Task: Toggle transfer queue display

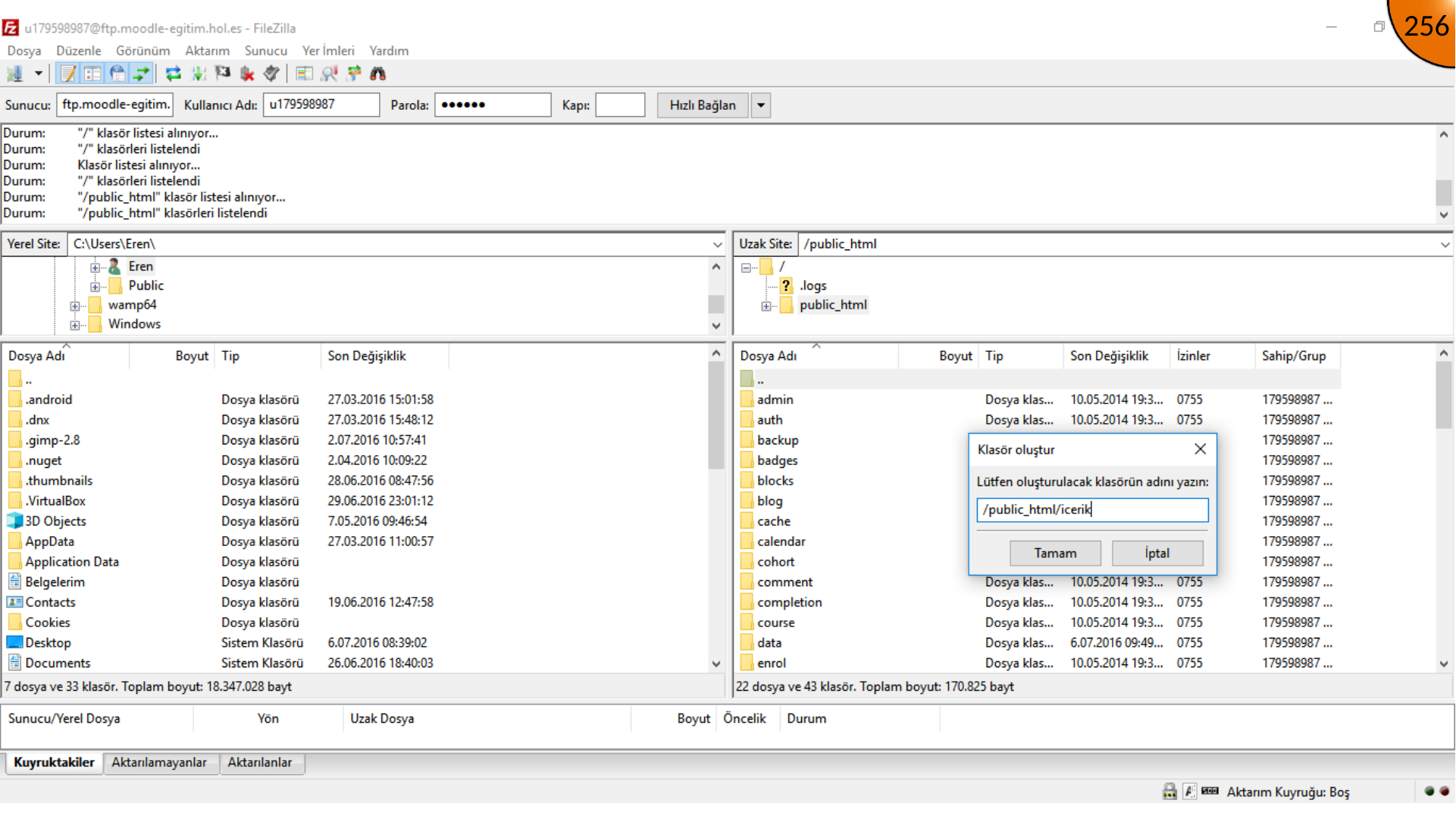Action: coord(141,74)
